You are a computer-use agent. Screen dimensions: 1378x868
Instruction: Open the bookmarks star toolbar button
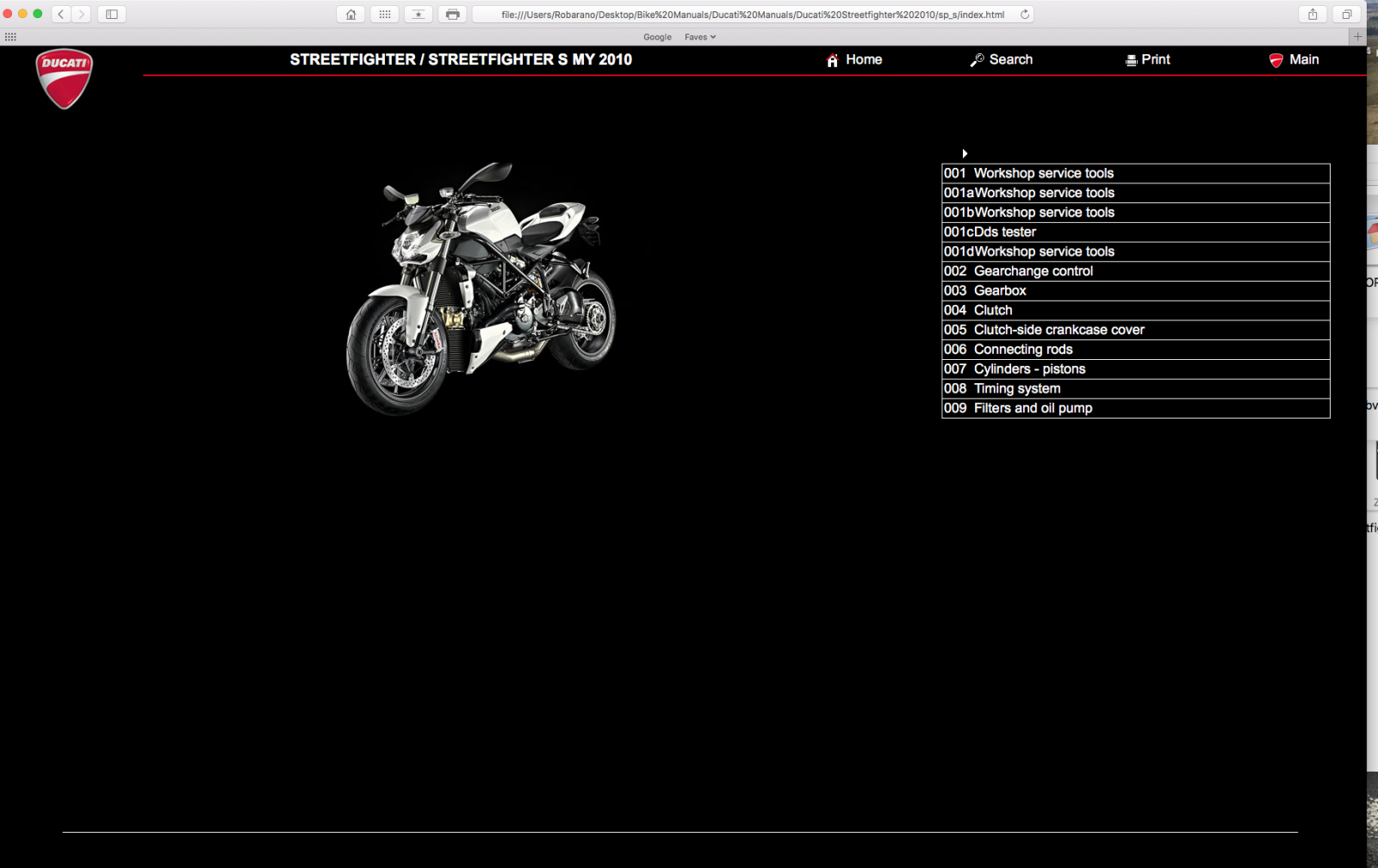(x=419, y=14)
